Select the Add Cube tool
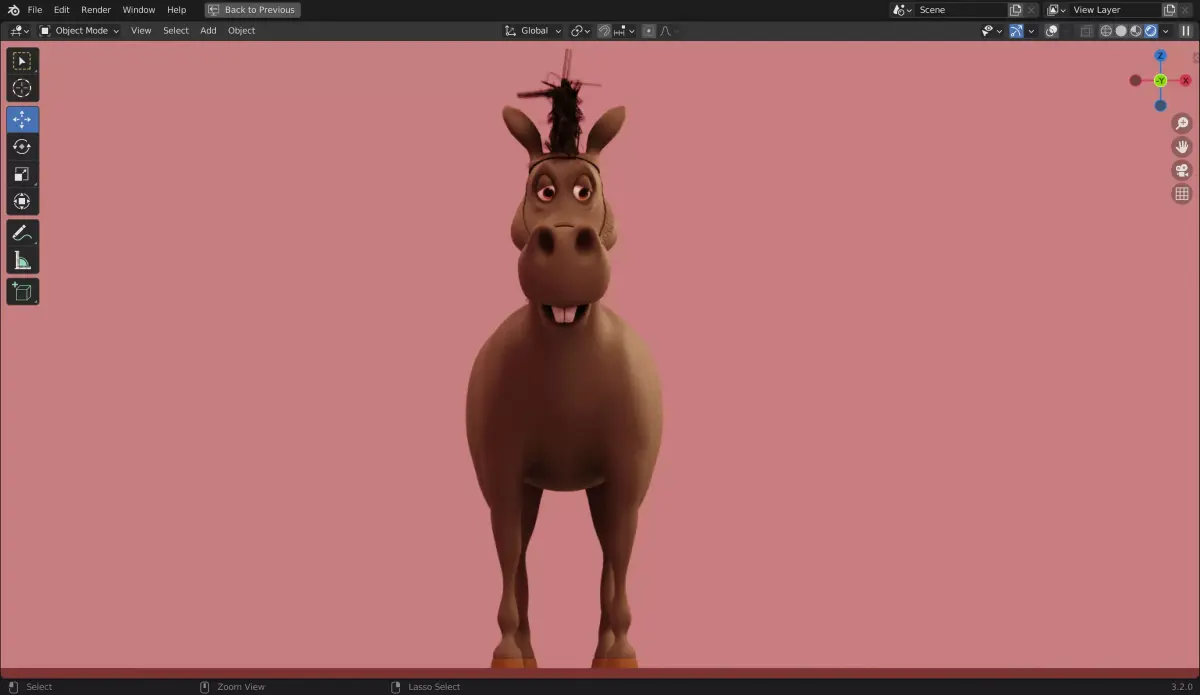The image size is (1200, 695). (x=22, y=292)
